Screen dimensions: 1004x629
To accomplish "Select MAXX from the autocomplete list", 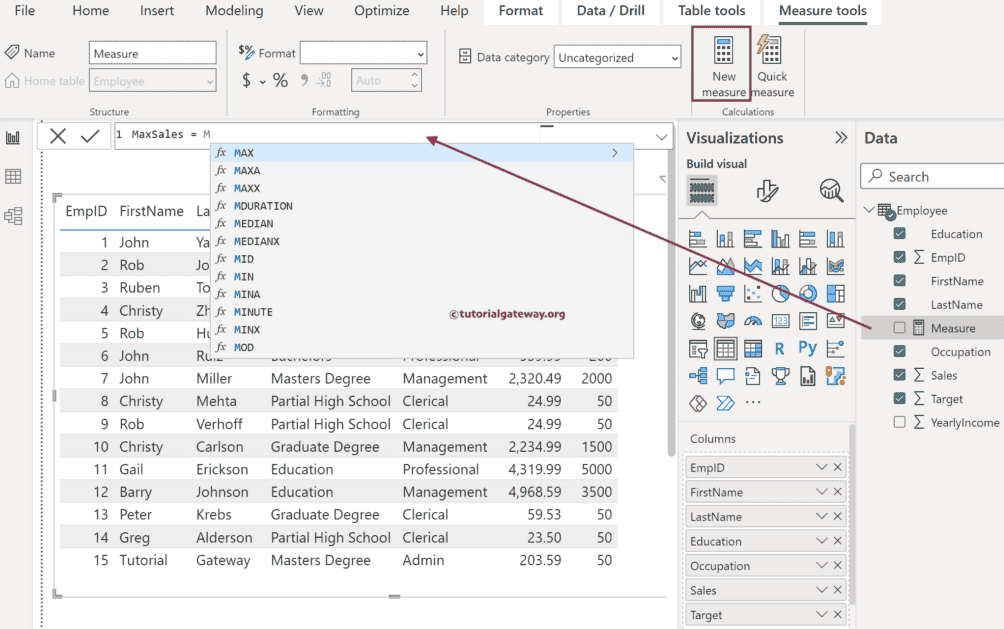I will (x=246, y=188).
